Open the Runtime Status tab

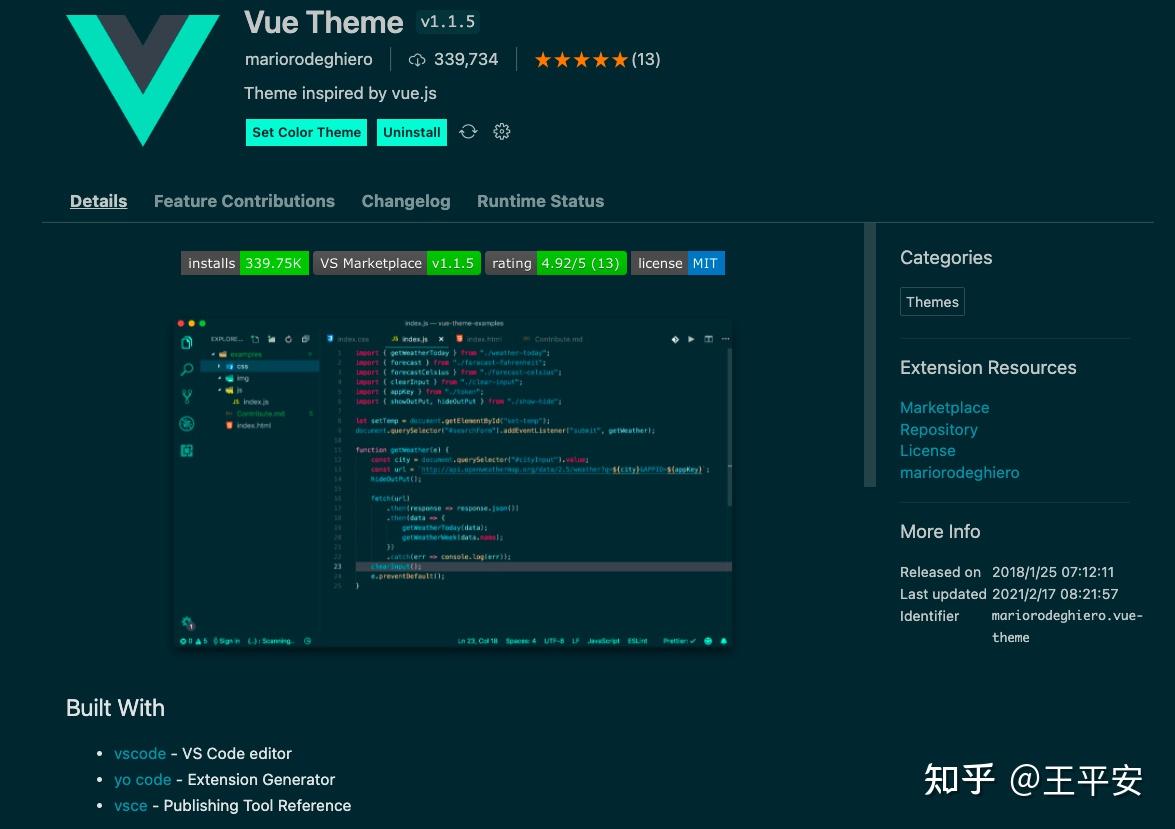[540, 201]
